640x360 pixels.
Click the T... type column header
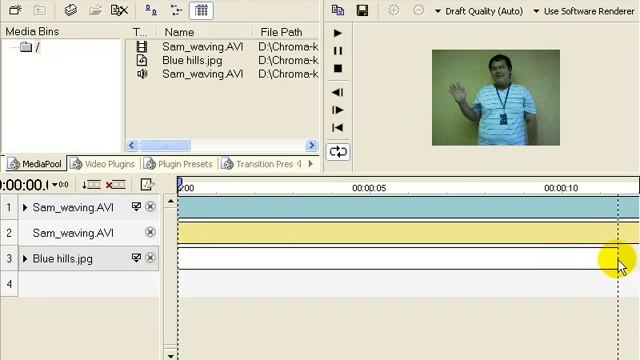point(141,32)
